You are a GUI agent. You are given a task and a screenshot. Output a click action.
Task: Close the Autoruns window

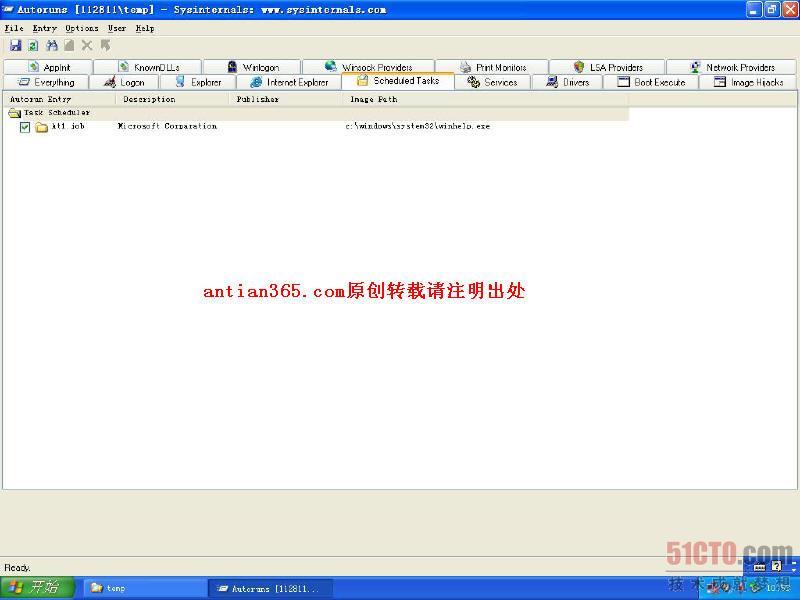[790, 9]
